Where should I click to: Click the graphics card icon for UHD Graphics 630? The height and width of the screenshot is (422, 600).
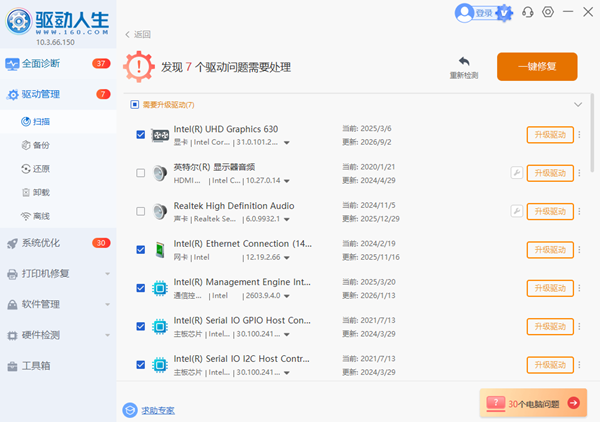tap(160, 135)
